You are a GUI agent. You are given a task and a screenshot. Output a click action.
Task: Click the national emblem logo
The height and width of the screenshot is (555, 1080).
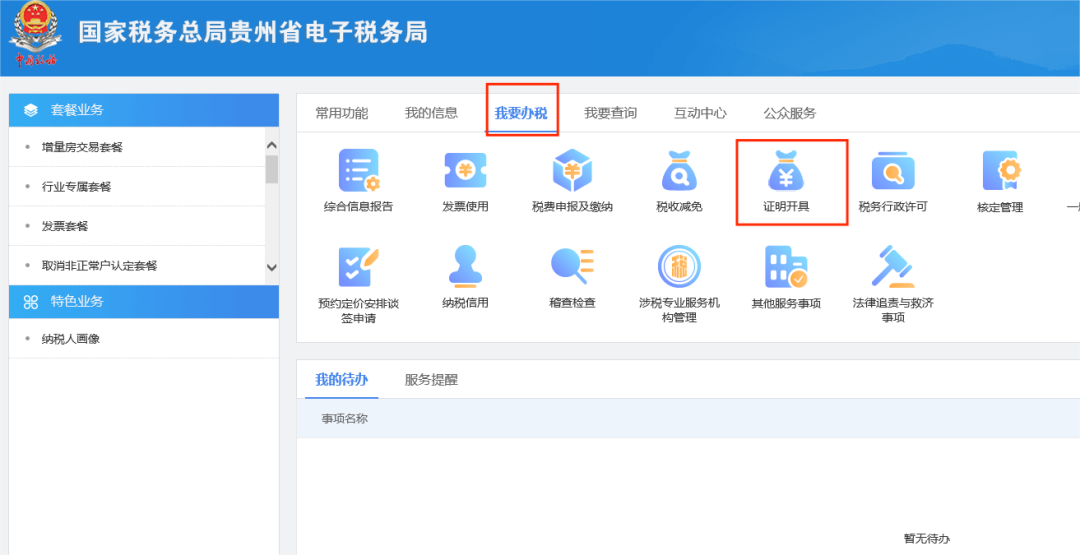pos(35,33)
